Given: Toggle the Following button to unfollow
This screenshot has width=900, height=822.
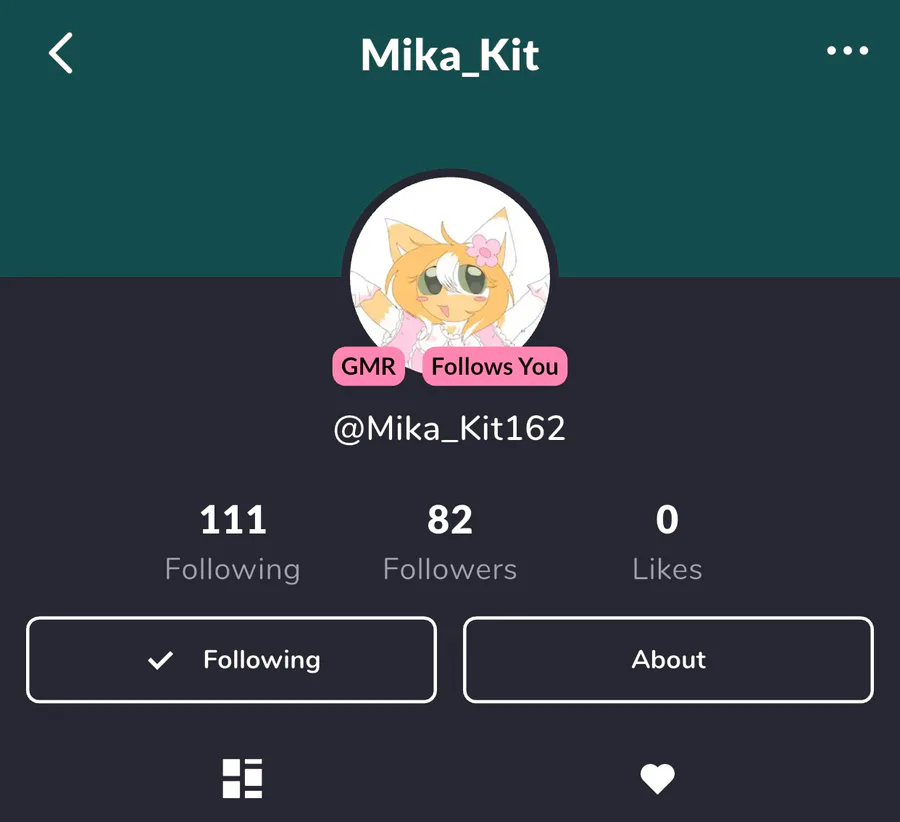Looking at the screenshot, I should tap(231, 660).
